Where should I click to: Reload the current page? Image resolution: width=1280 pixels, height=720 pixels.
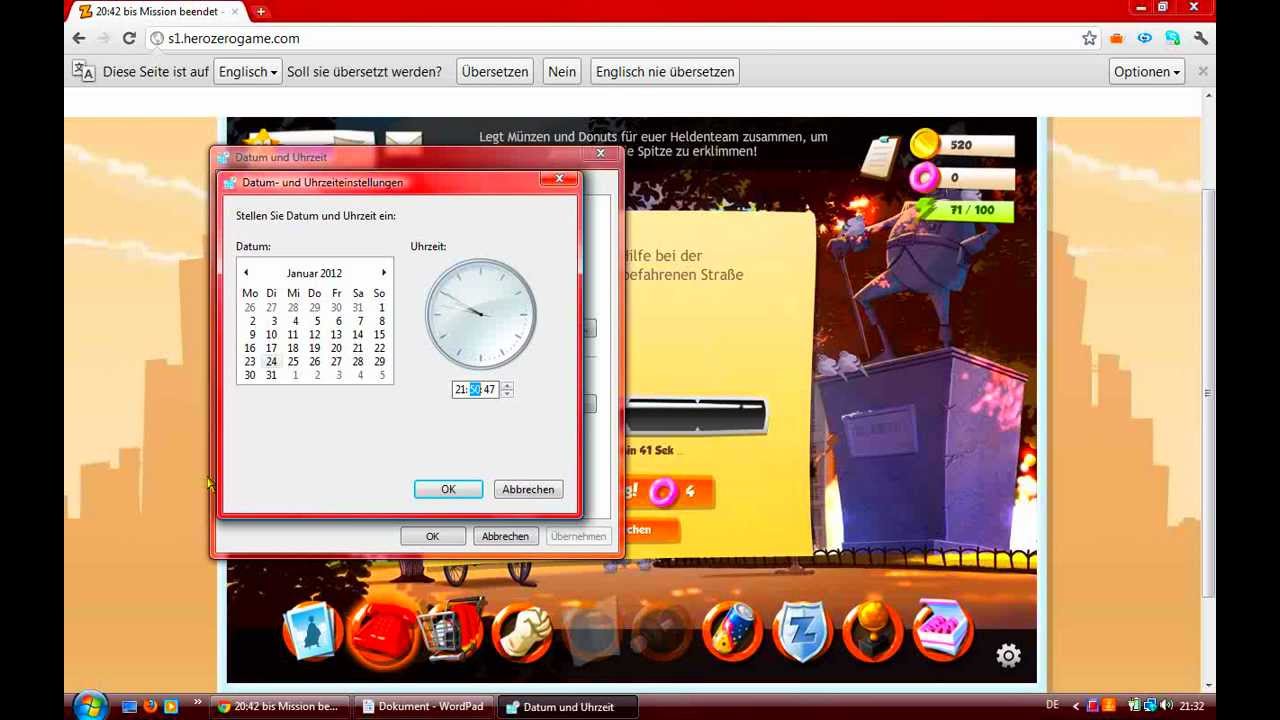click(x=129, y=38)
